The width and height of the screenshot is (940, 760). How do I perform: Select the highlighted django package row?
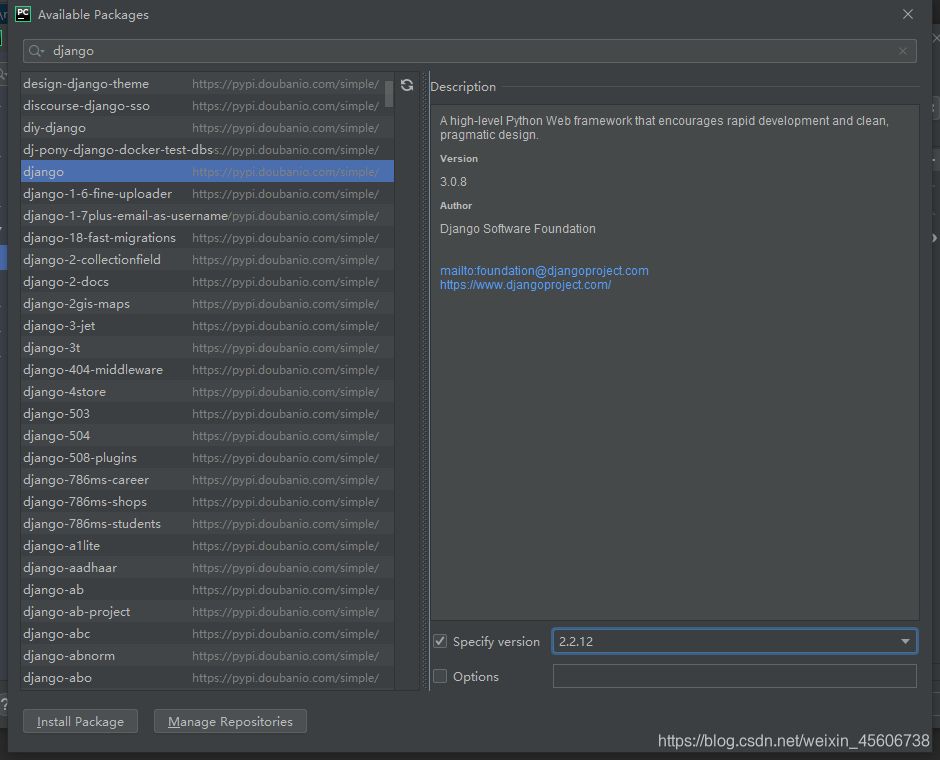point(207,172)
